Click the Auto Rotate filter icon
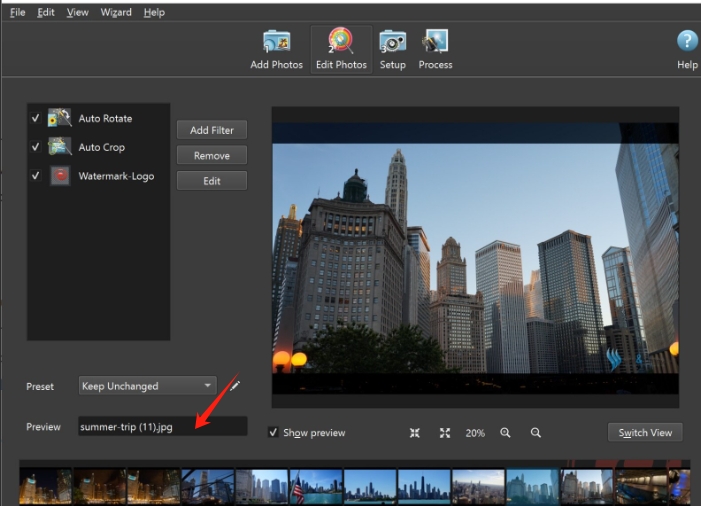This screenshot has height=506, width=701. point(59,118)
